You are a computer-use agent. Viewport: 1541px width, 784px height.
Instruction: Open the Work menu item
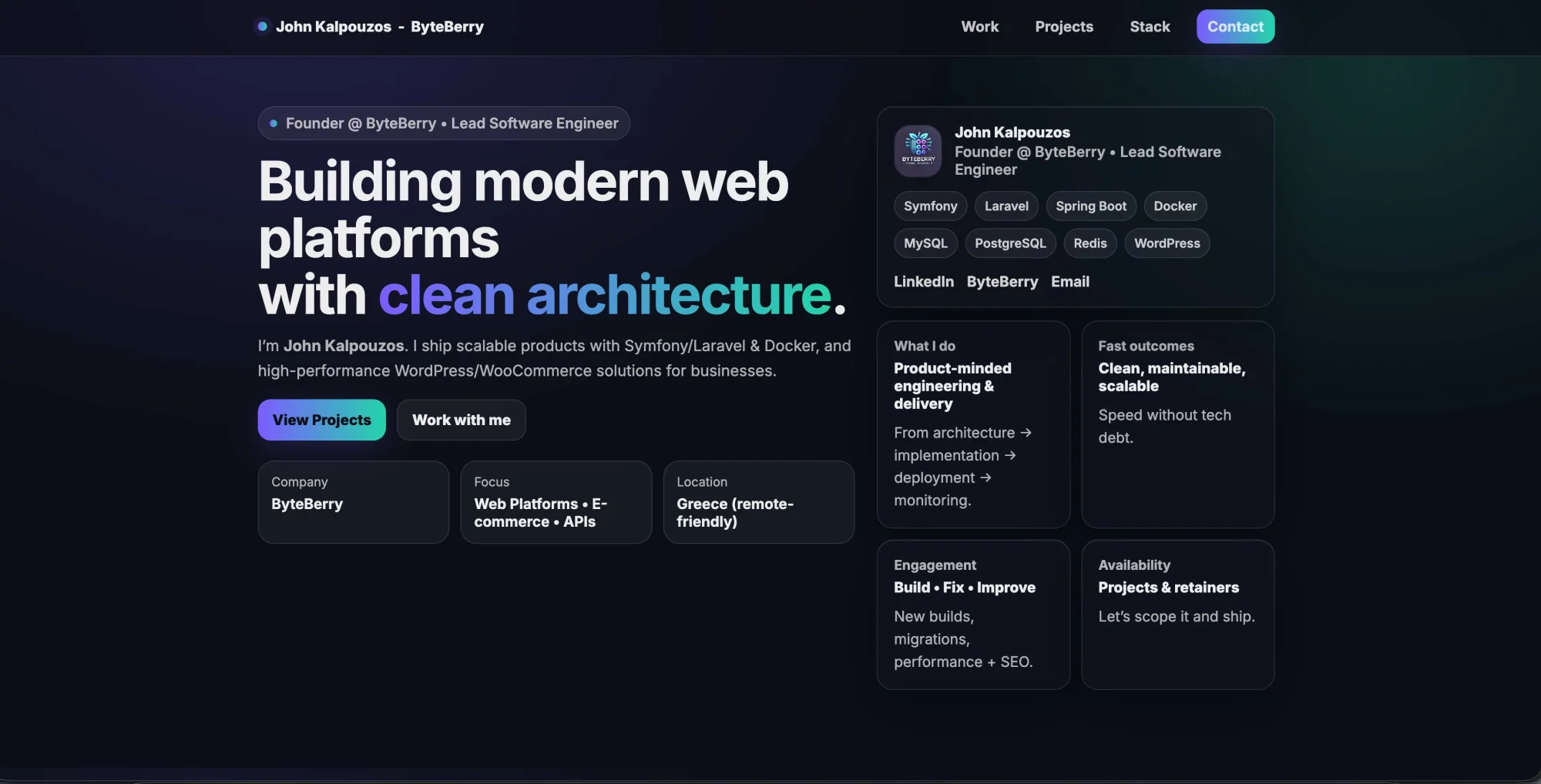[979, 27]
